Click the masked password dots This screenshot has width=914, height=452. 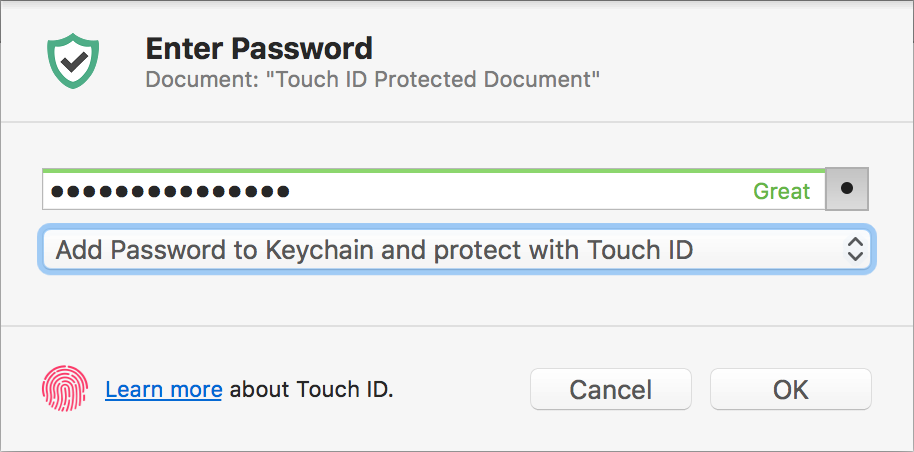pyautogui.click(x=171, y=191)
